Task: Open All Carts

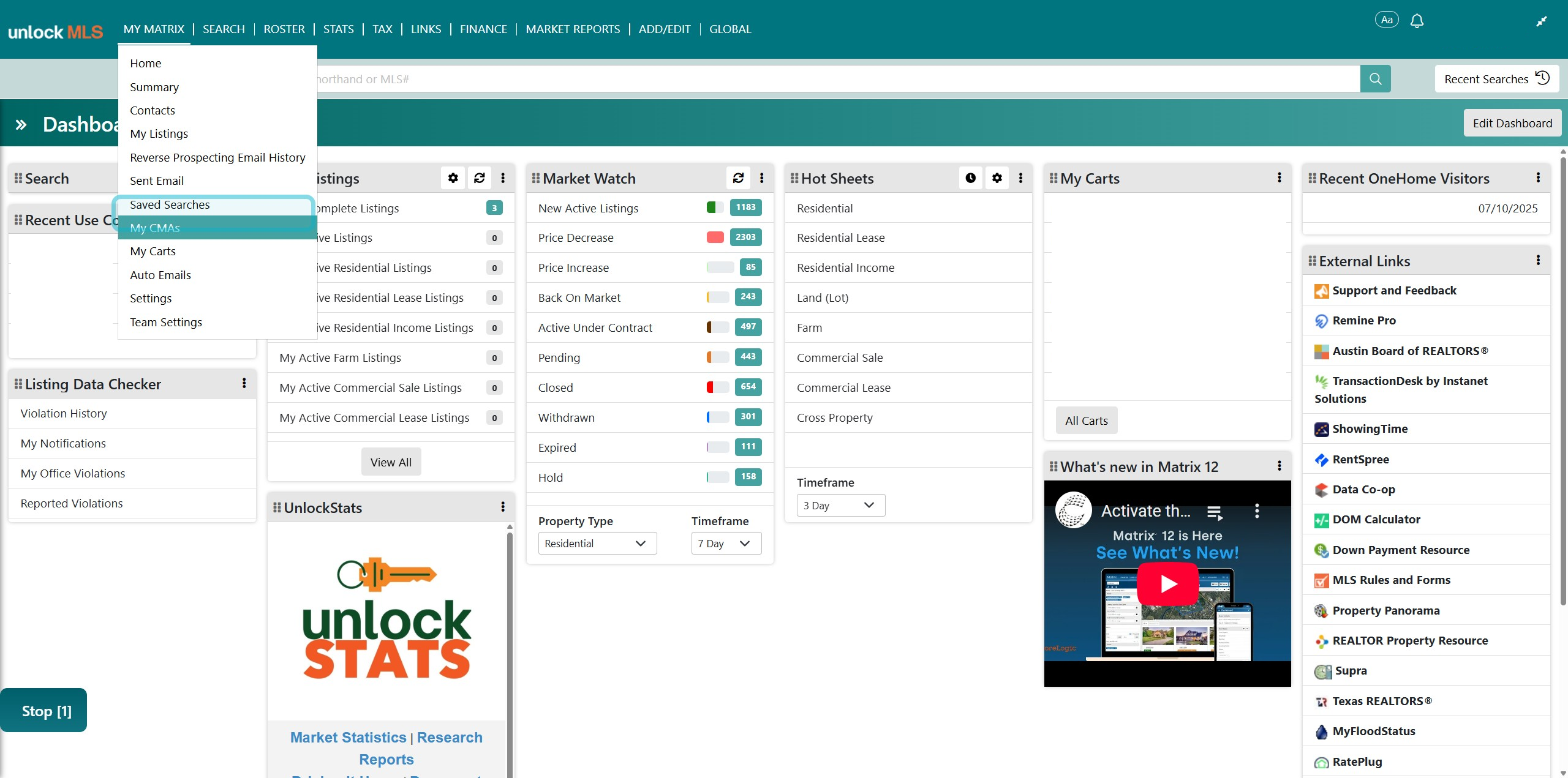Action: click(x=1086, y=421)
